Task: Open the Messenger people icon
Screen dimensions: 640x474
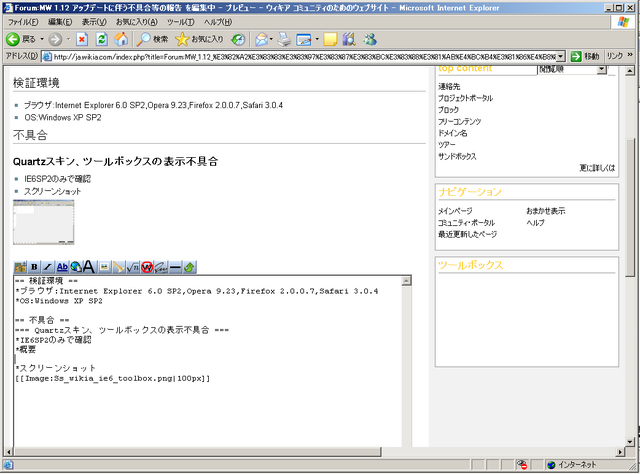Action: (370, 39)
